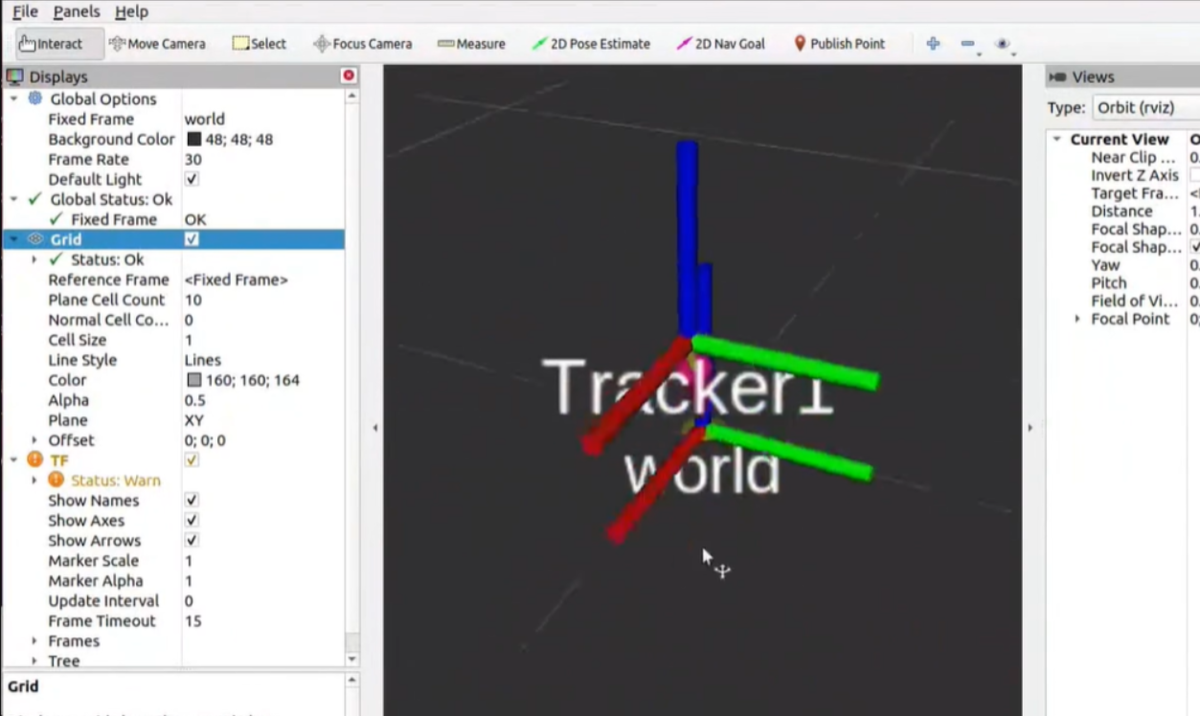Expand the Frames entry
Image resolution: width=1200 pixels, height=716 pixels.
point(35,641)
